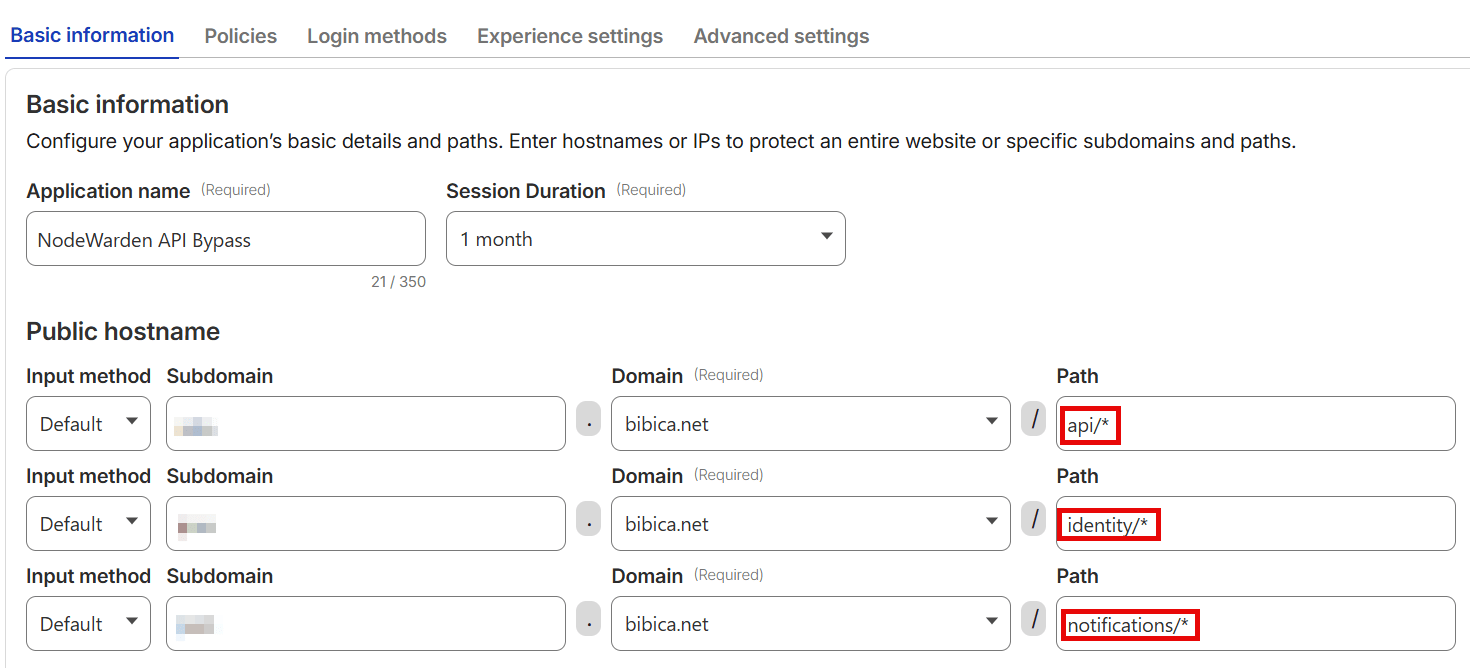Click Subdomain field in the api/* row

[365, 424]
